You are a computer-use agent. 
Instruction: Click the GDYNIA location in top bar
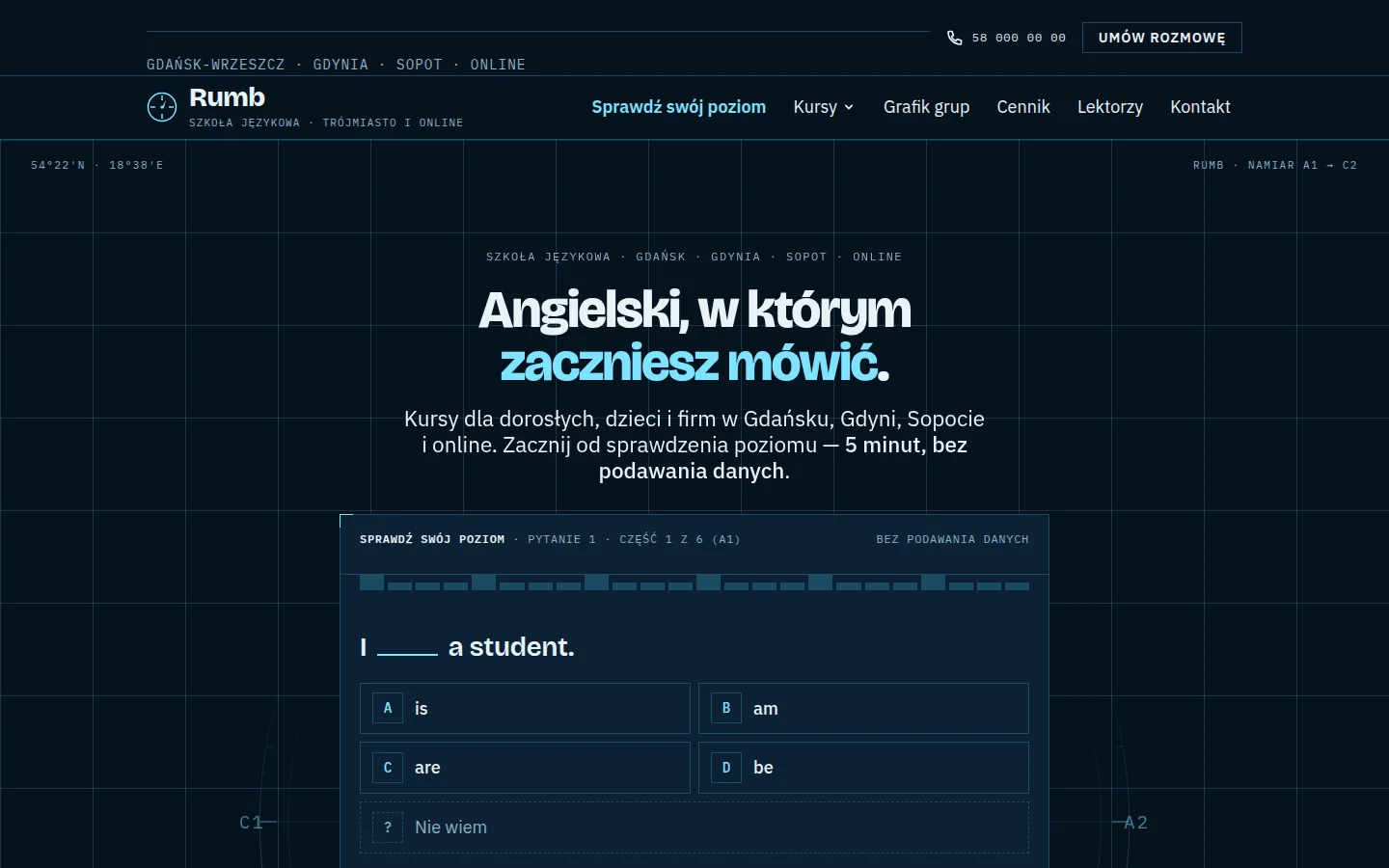pyautogui.click(x=340, y=65)
